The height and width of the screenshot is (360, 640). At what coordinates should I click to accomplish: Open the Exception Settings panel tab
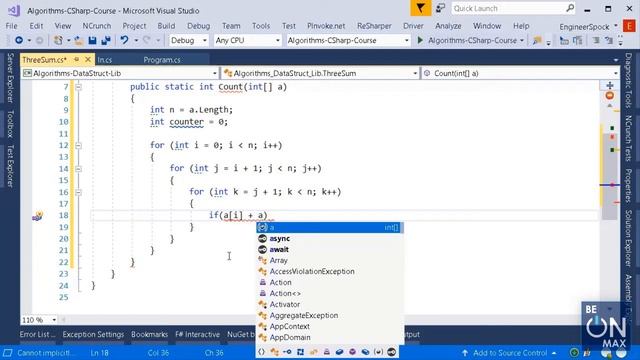[x=93, y=334]
